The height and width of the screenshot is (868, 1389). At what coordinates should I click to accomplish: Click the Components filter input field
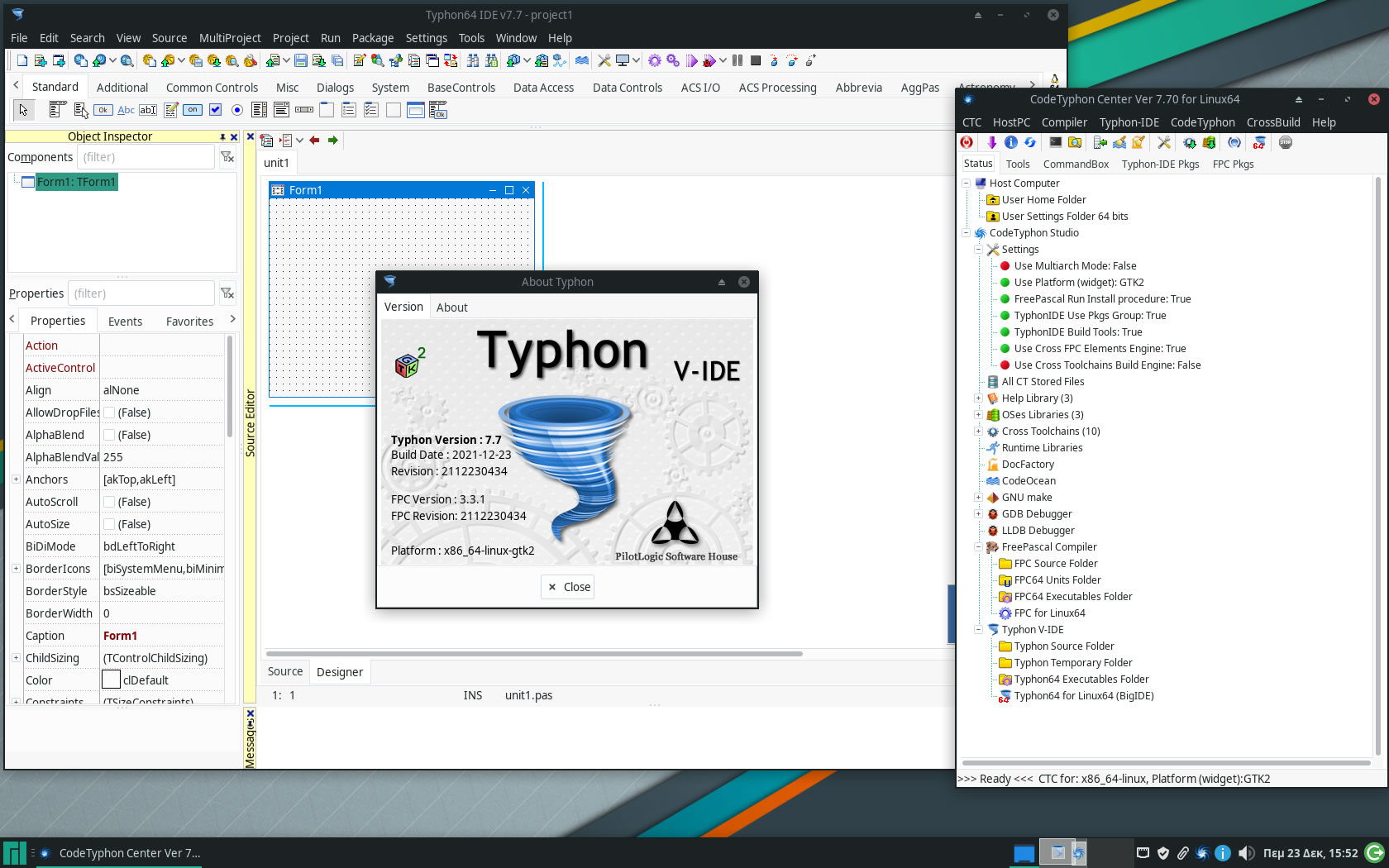[146, 157]
